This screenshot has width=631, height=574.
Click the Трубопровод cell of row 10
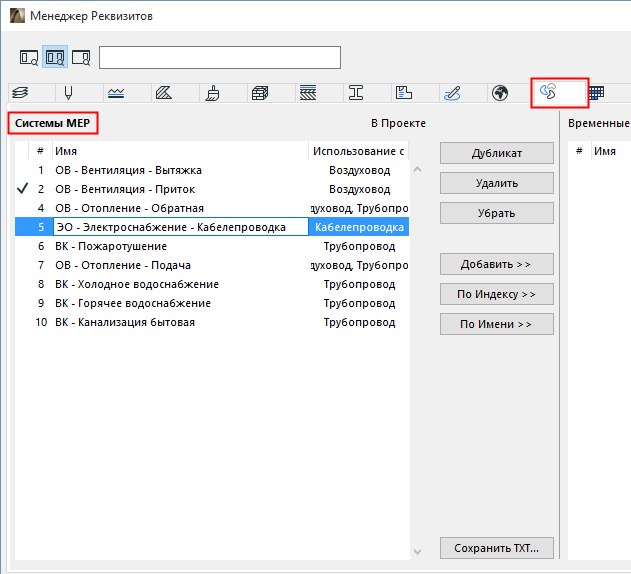coord(359,322)
